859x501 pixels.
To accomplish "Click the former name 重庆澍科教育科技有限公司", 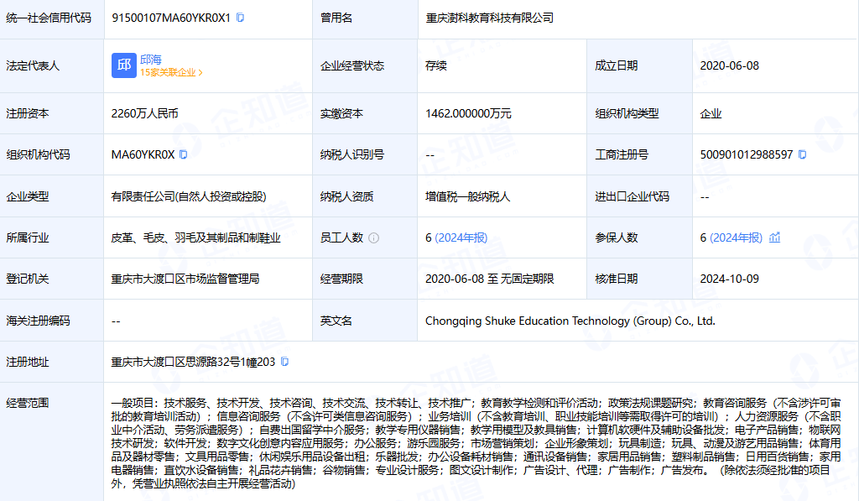I will coord(489,18).
